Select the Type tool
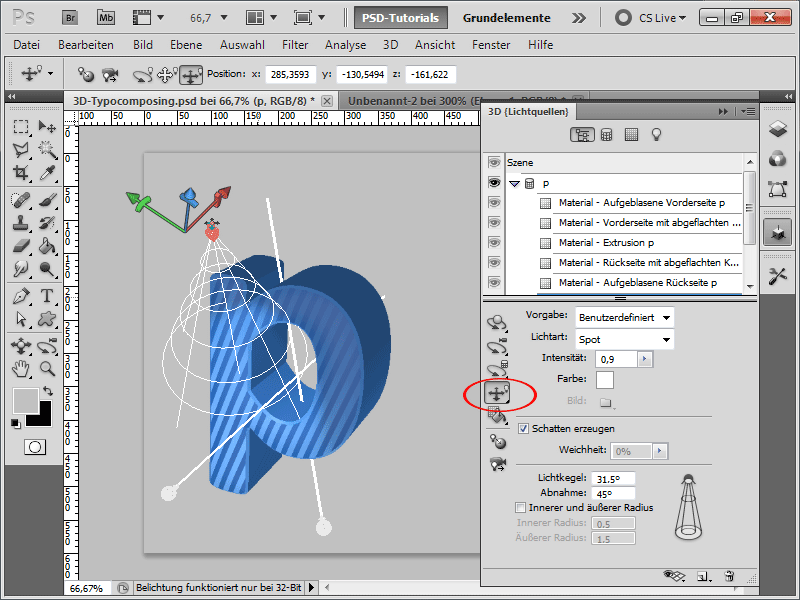The image size is (800, 600). click(47, 296)
